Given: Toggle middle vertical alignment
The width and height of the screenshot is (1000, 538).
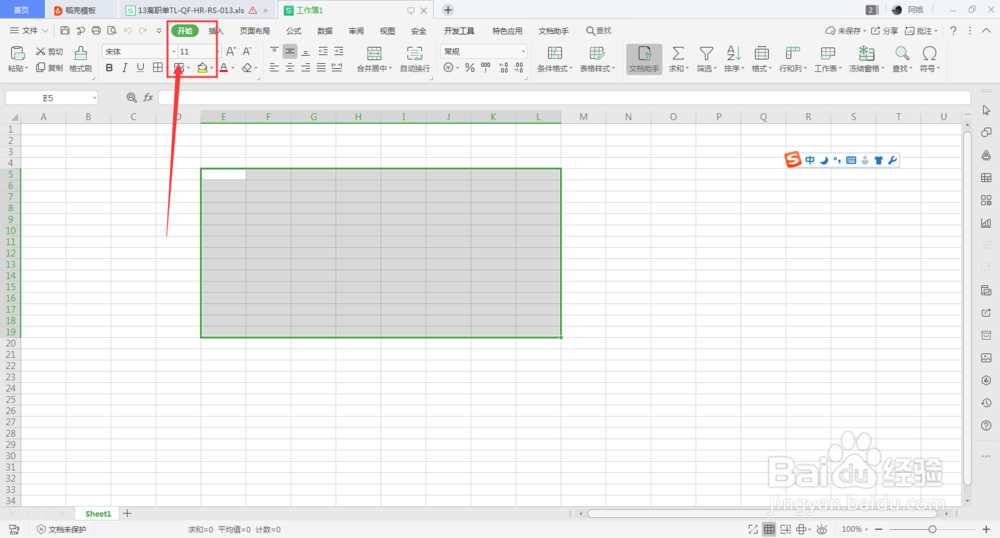Looking at the screenshot, I should pyautogui.click(x=290, y=51).
